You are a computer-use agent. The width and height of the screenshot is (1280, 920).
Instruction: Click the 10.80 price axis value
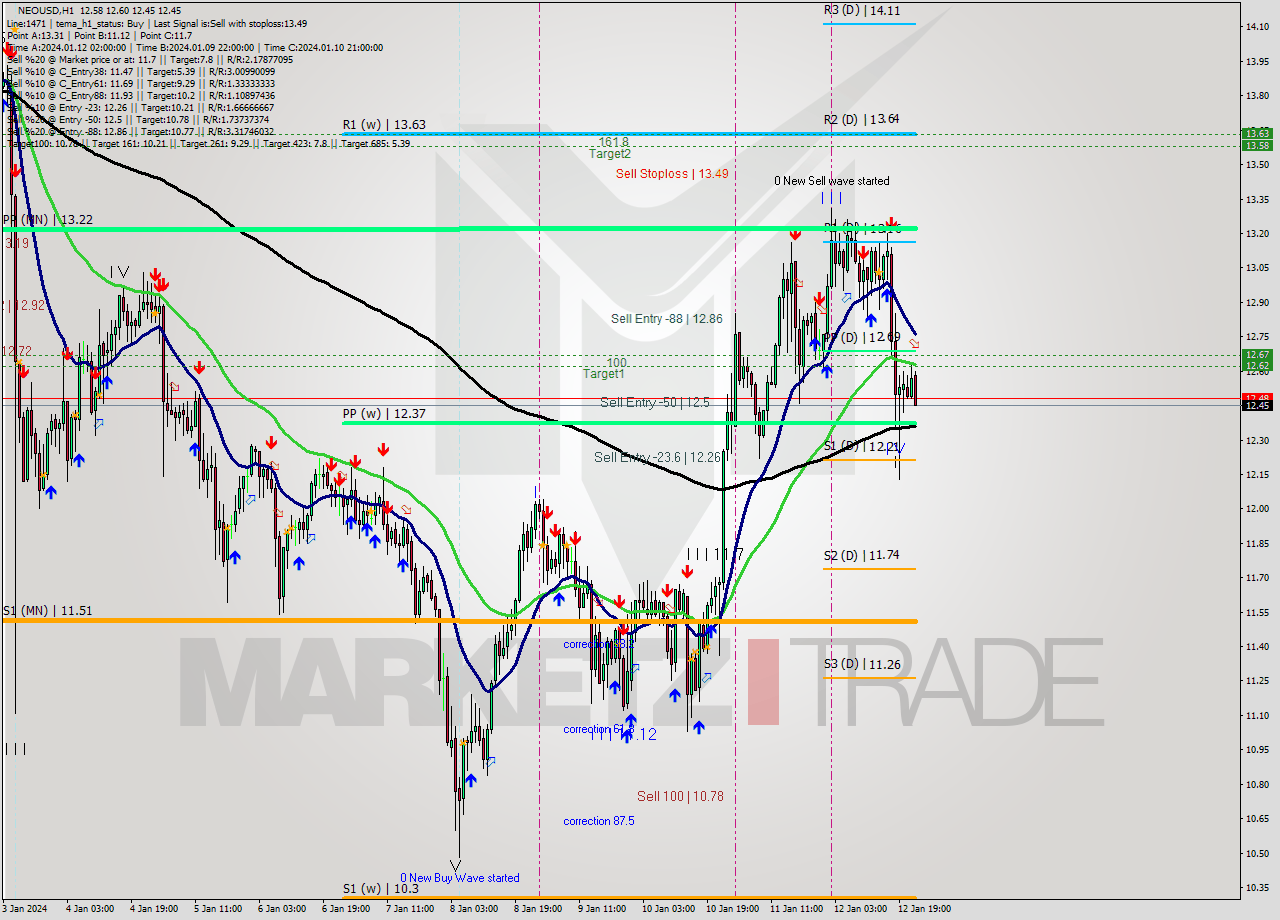(1257, 784)
